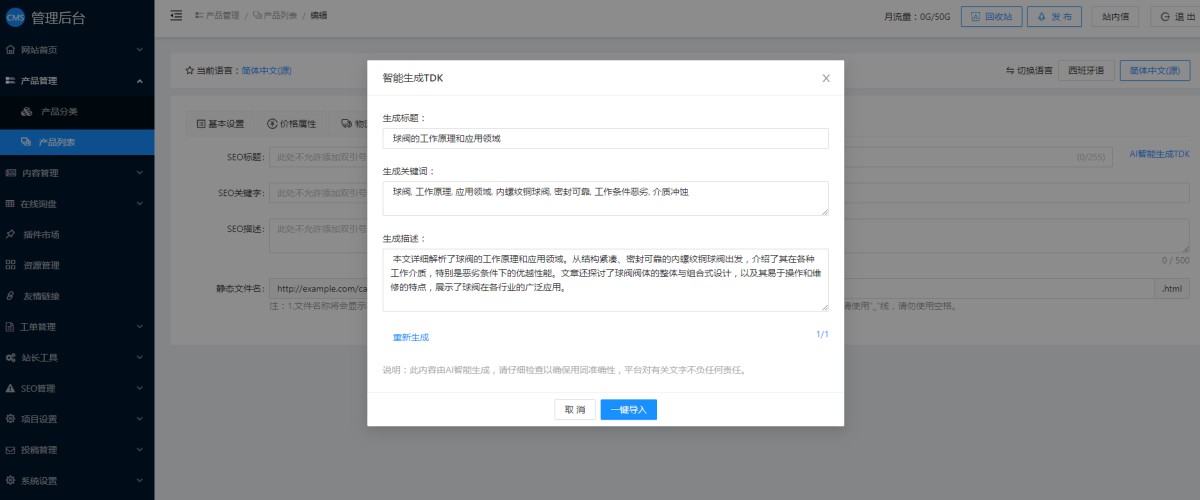Click the 资源管理 sidebar icon

point(10,265)
